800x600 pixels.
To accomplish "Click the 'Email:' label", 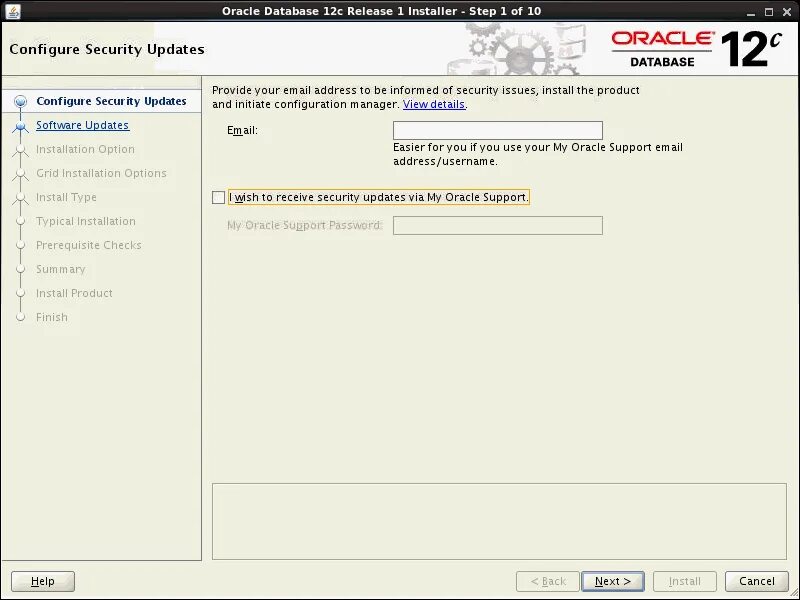I will pyautogui.click(x=242, y=131).
